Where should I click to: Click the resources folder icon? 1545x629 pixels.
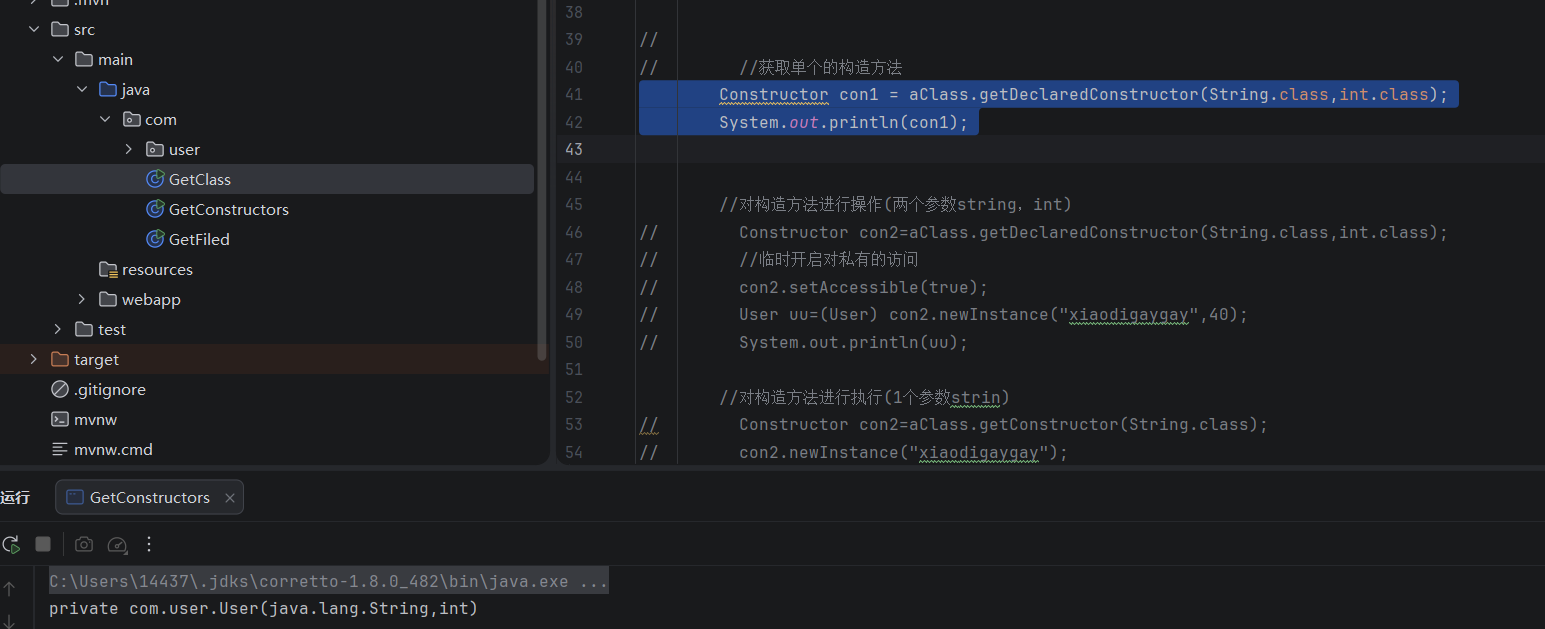click(x=108, y=270)
